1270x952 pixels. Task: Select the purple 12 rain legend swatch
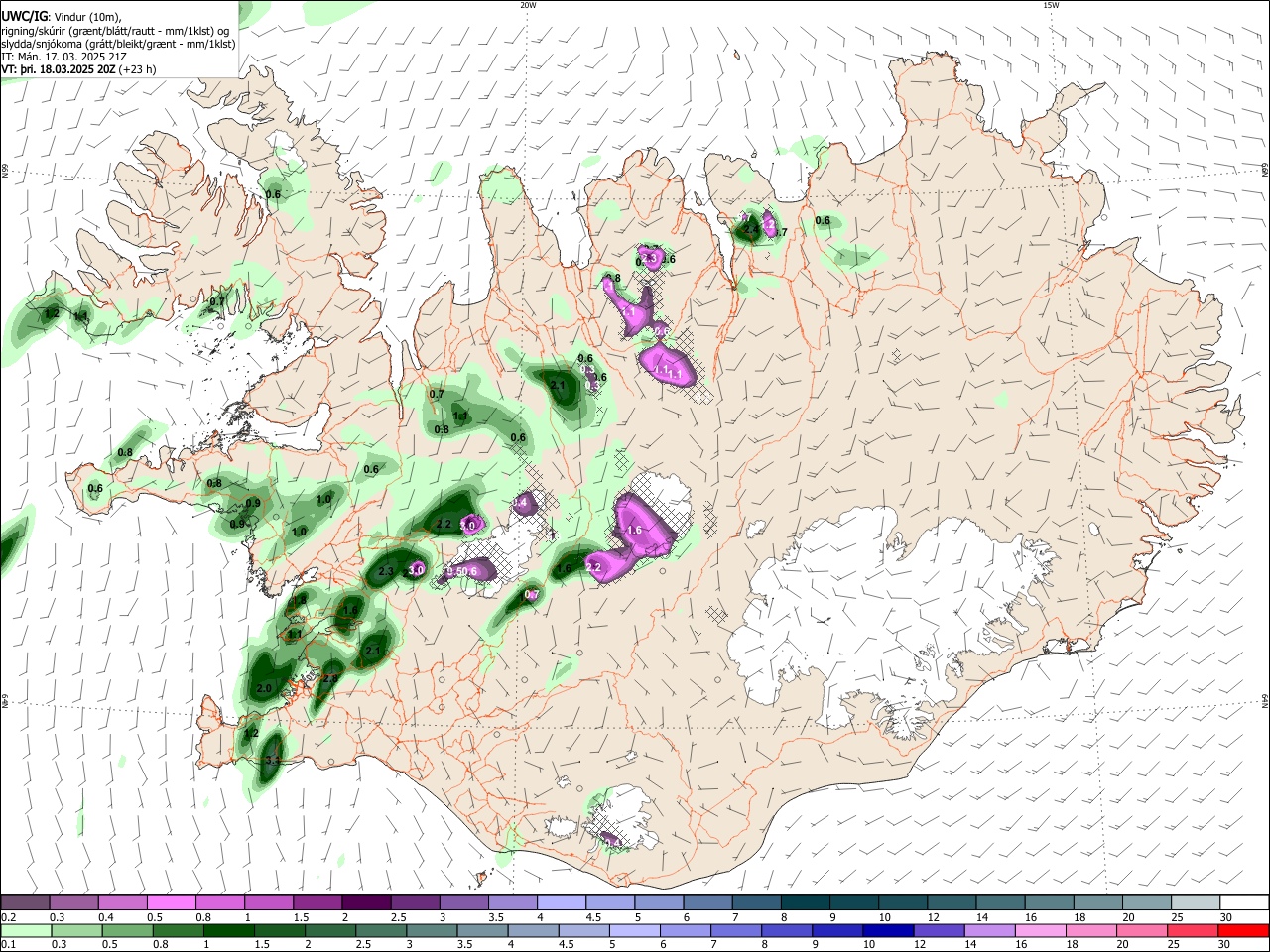click(939, 930)
